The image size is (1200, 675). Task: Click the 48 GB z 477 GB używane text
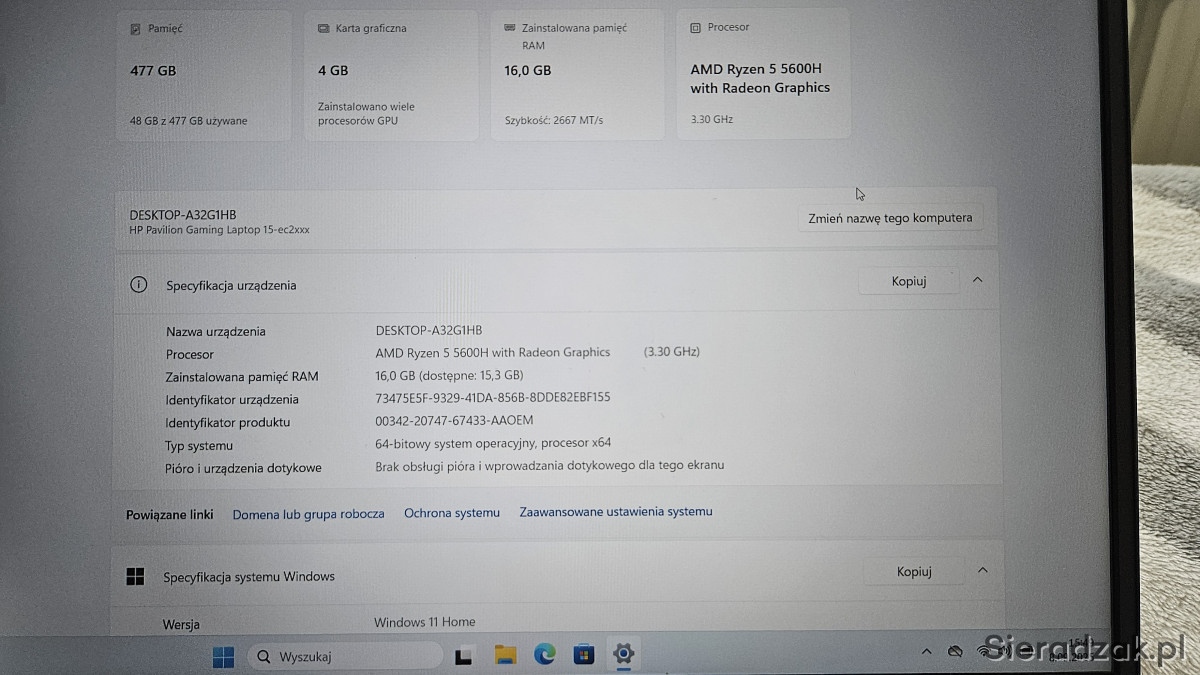[x=189, y=121]
